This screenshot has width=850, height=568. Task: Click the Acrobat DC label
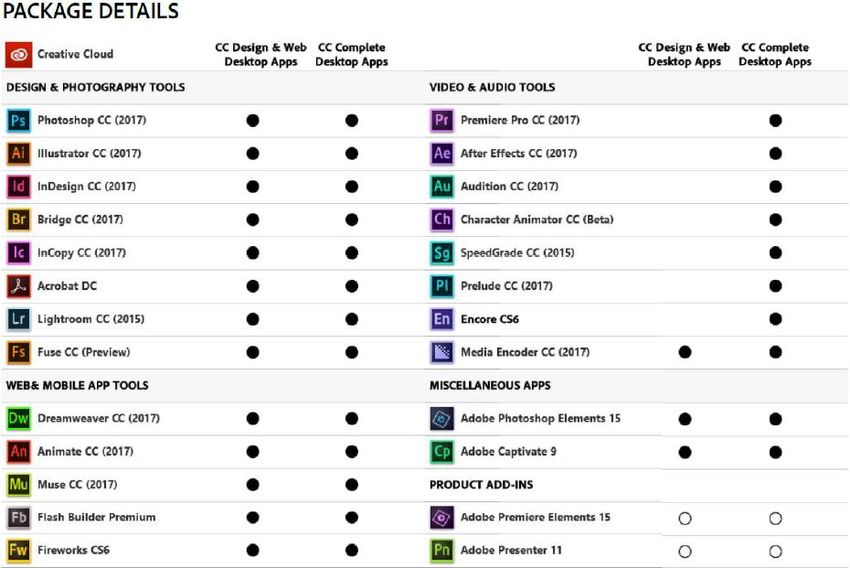pyautogui.click(x=67, y=286)
